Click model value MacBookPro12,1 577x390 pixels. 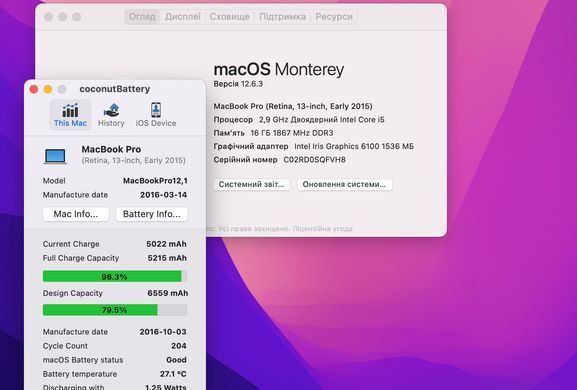tap(155, 181)
